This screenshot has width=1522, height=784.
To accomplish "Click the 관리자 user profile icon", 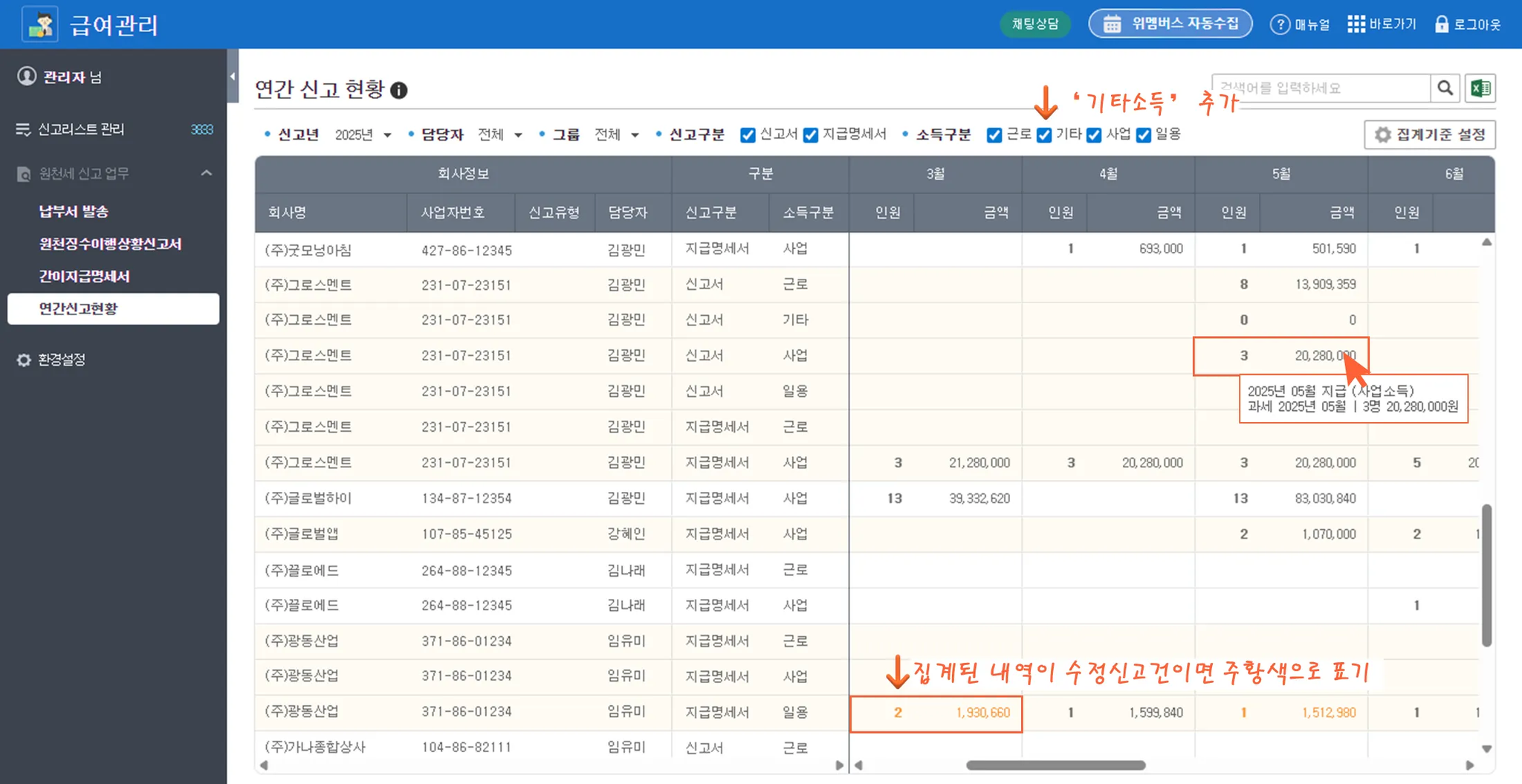I will tap(27, 77).
